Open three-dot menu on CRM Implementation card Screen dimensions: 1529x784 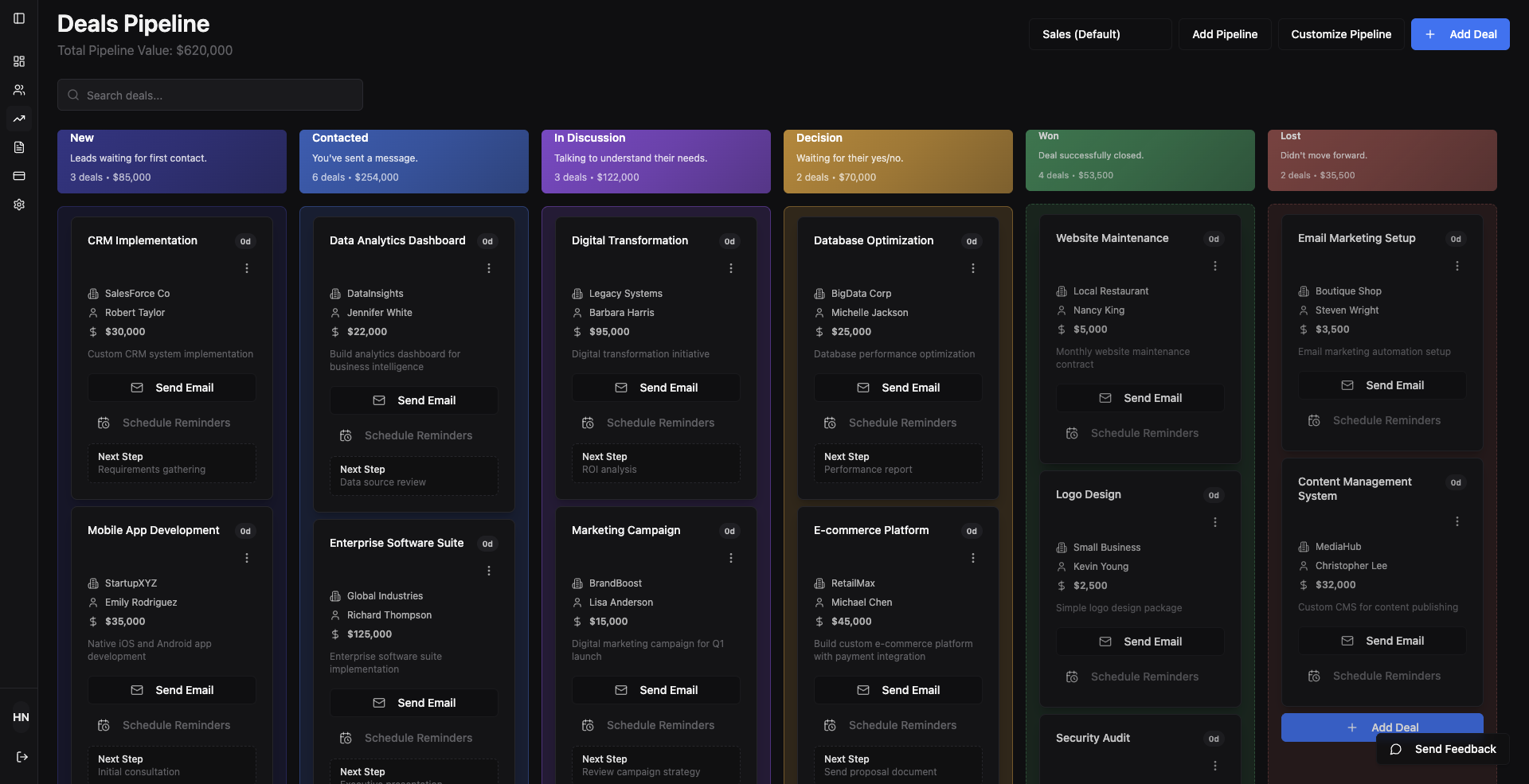pos(247,268)
